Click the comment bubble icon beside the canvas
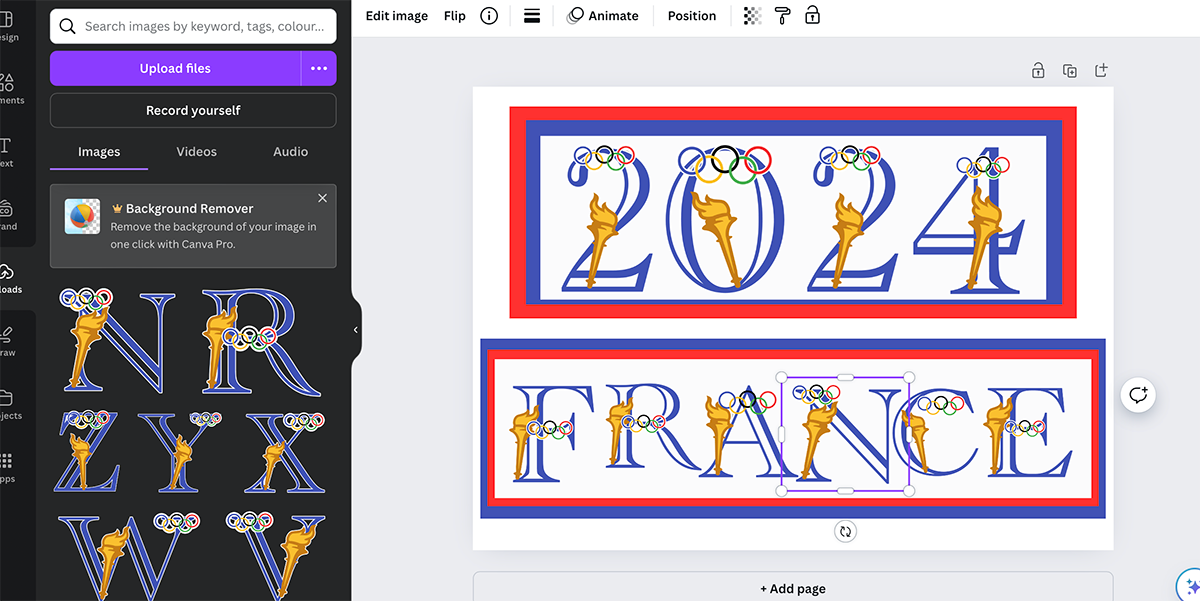Viewport: 1200px width, 601px height. click(1138, 395)
